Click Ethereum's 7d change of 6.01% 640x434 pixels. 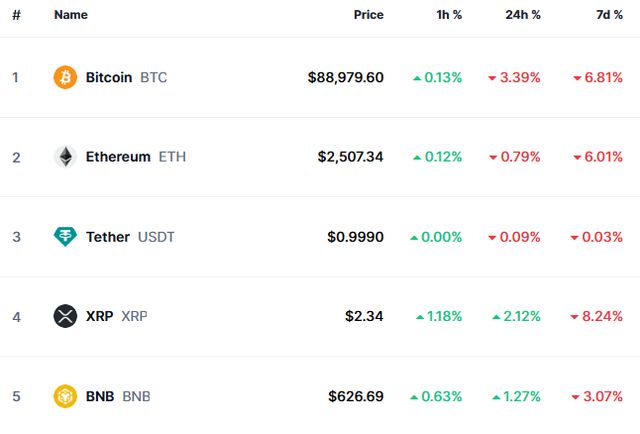[x=603, y=157]
